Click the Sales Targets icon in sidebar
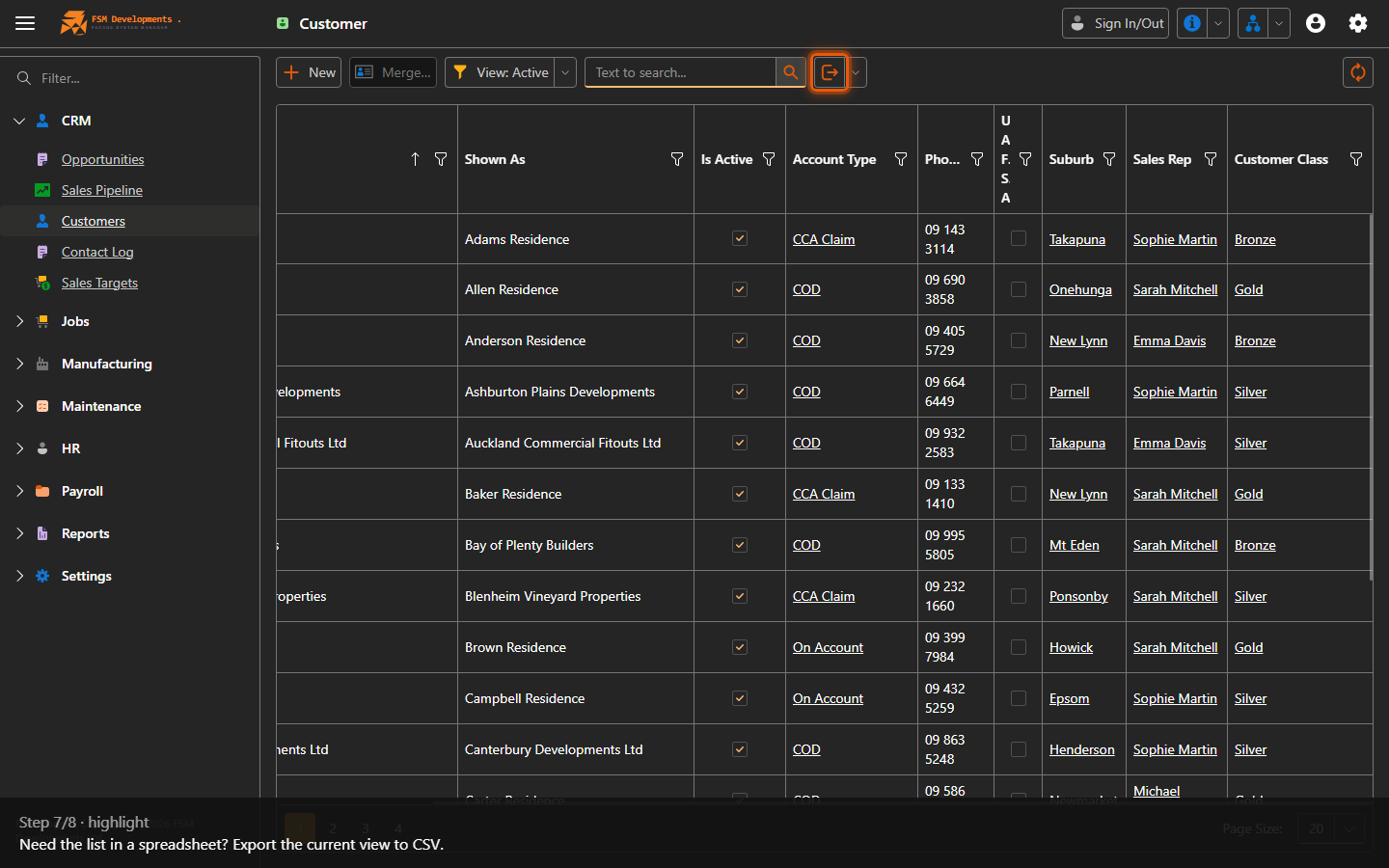The image size is (1389, 868). click(x=42, y=283)
